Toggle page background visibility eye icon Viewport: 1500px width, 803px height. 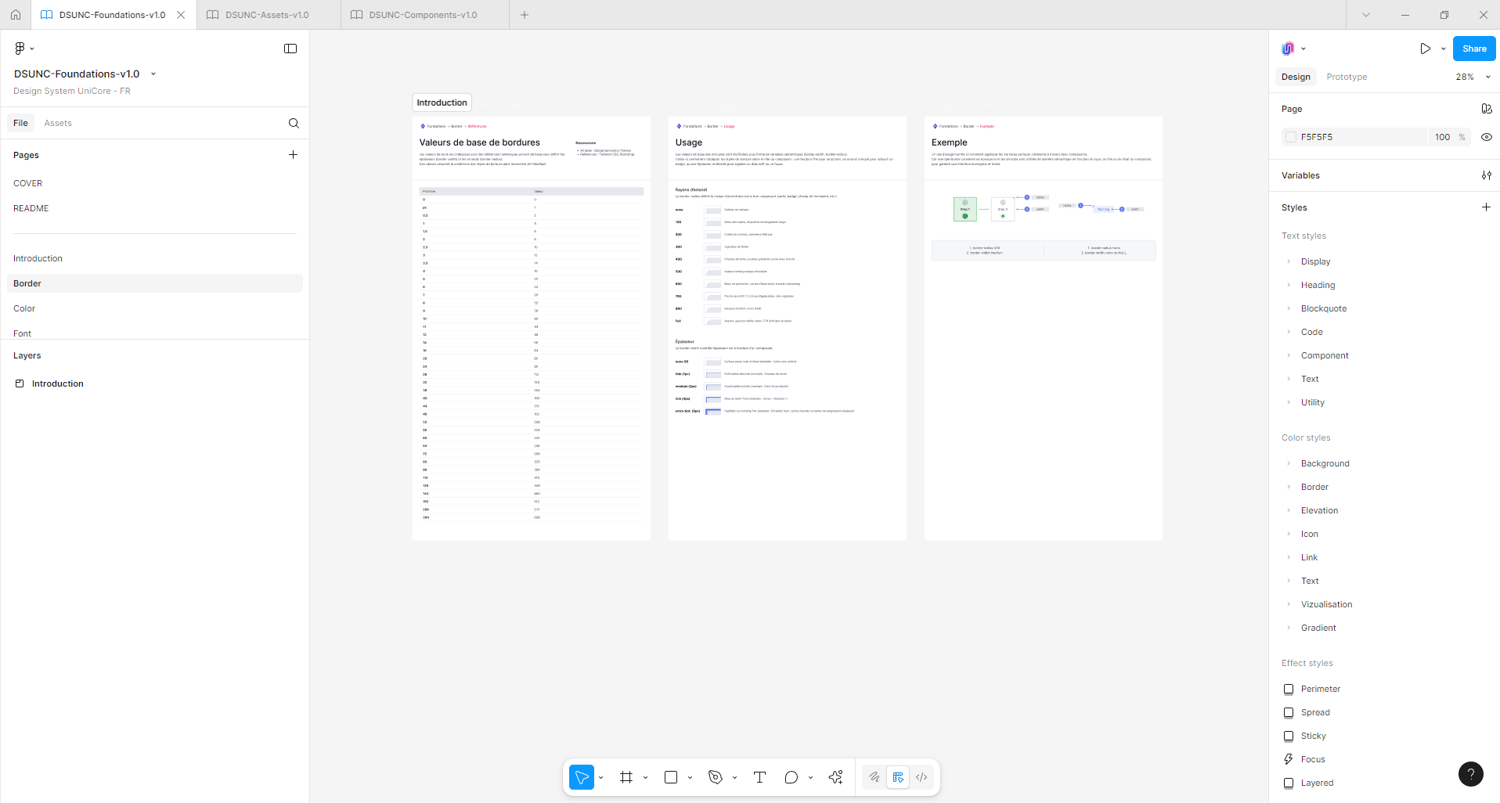tap(1486, 137)
